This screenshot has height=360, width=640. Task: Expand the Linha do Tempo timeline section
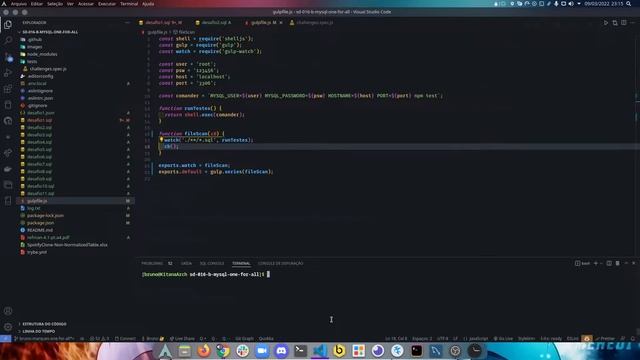coord(38,331)
